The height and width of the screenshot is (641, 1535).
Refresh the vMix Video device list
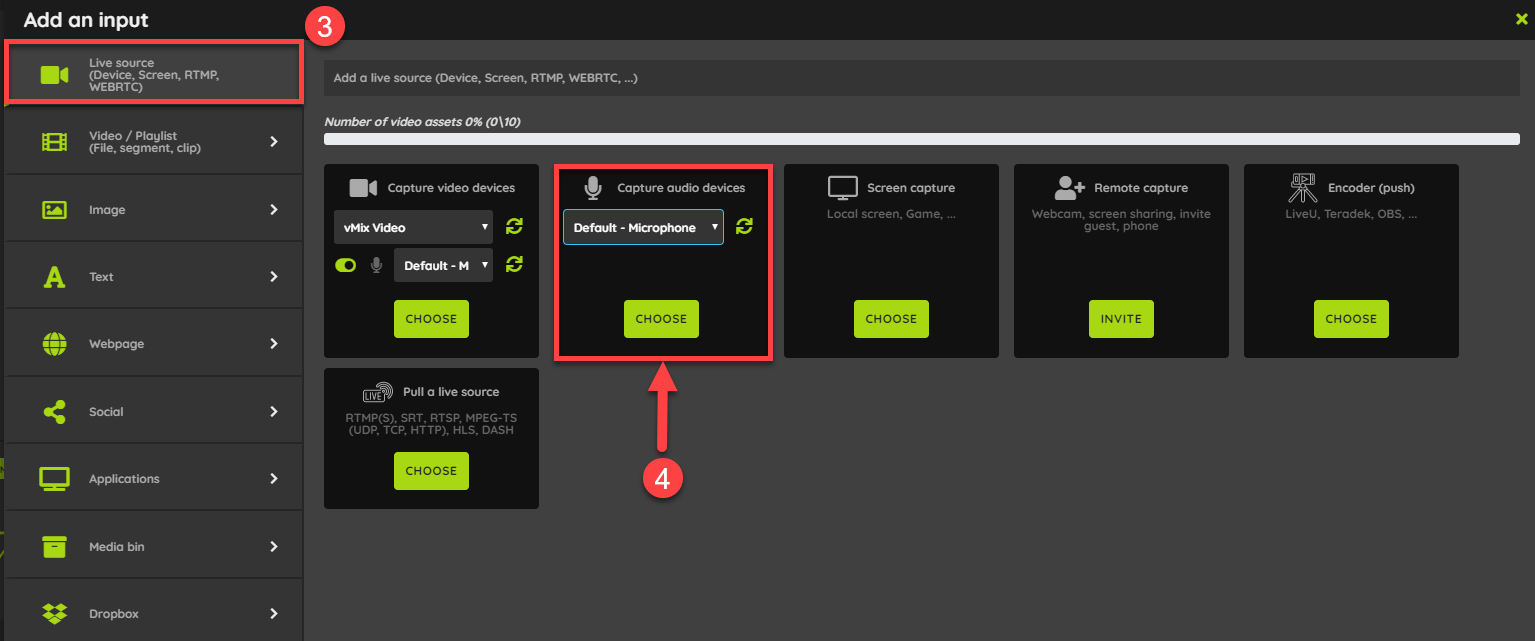514,227
